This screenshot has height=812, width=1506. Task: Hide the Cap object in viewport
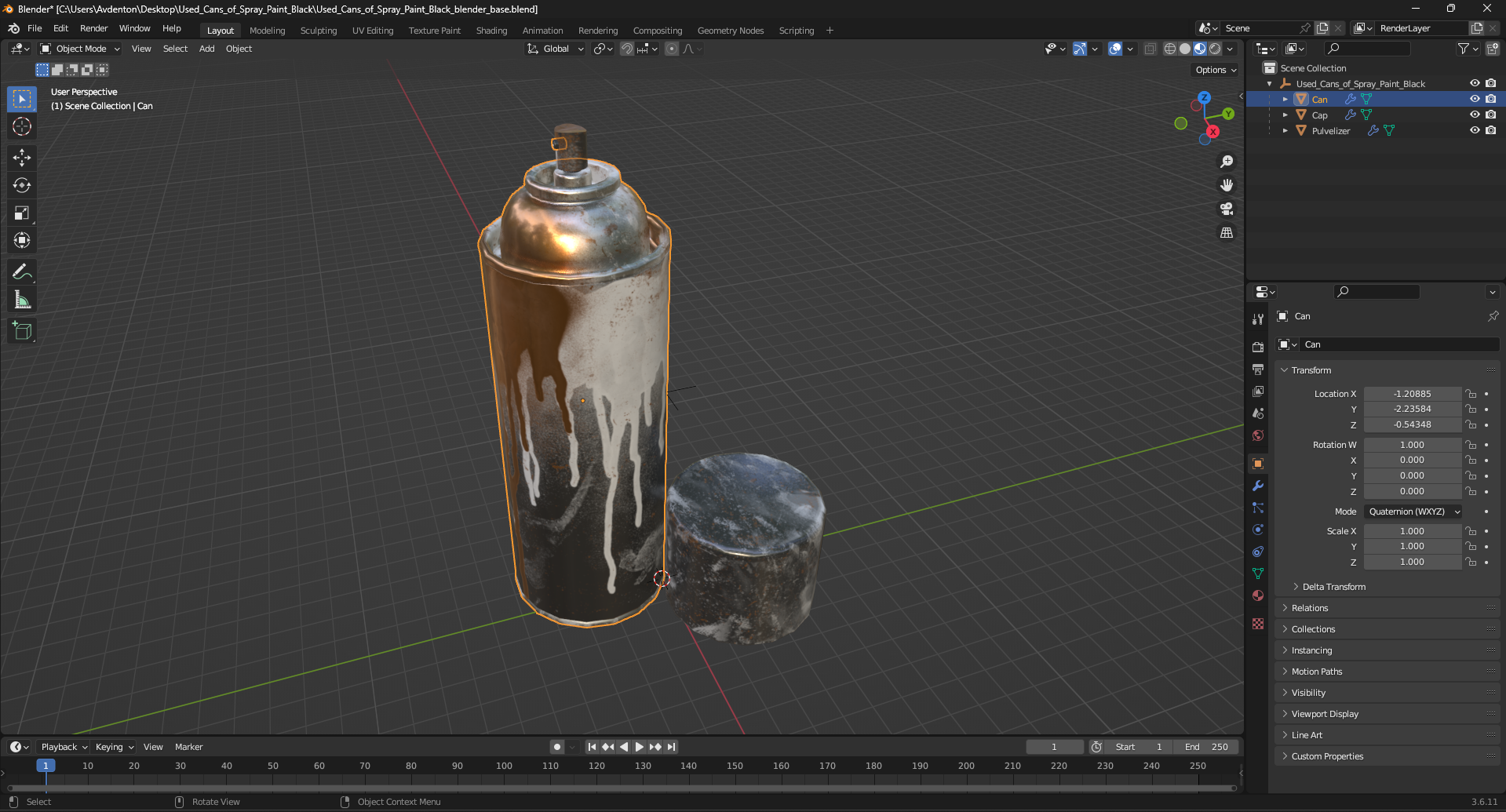[1475, 115]
